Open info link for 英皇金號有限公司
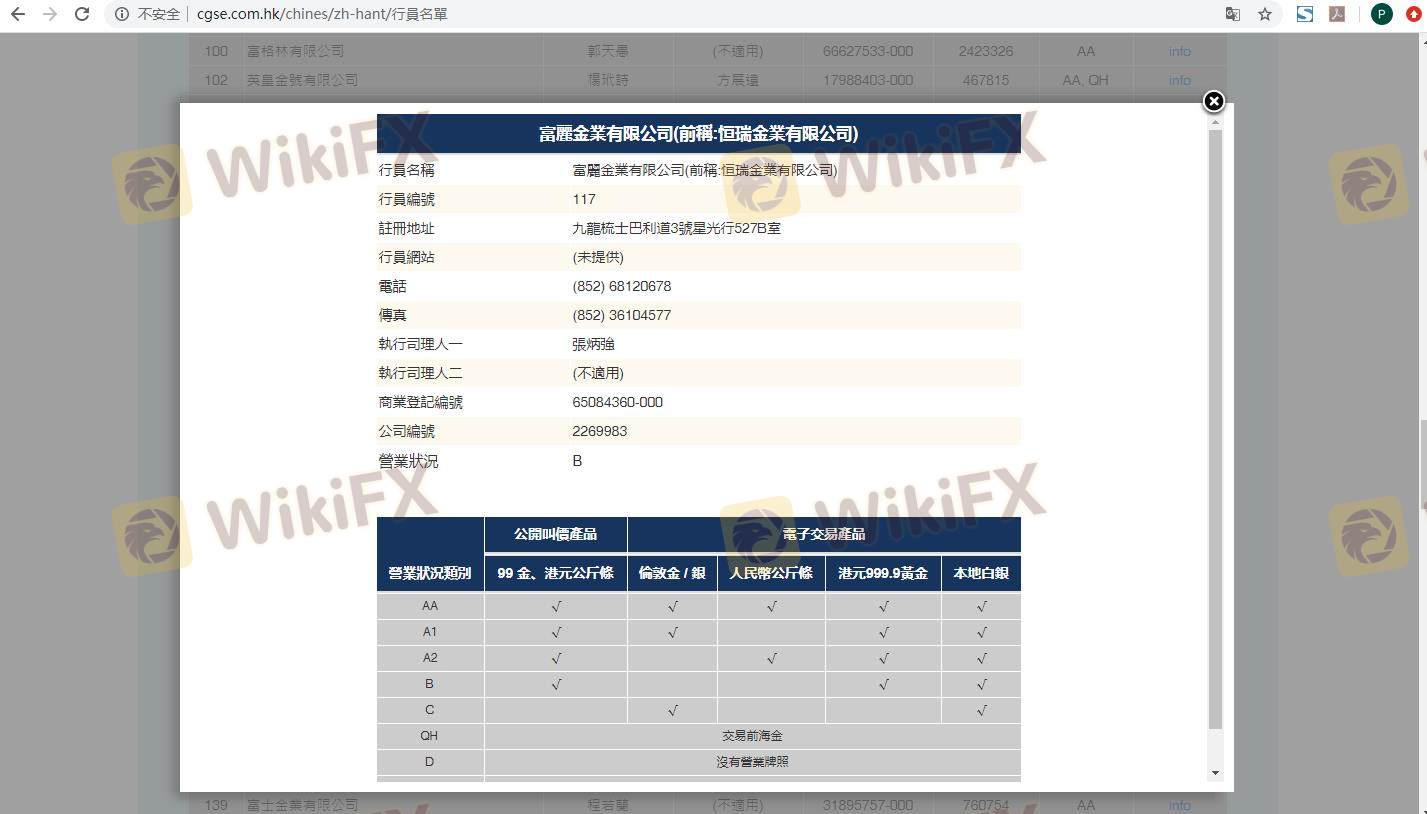This screenshot has width=1427, height=814. click(1179, 80)
